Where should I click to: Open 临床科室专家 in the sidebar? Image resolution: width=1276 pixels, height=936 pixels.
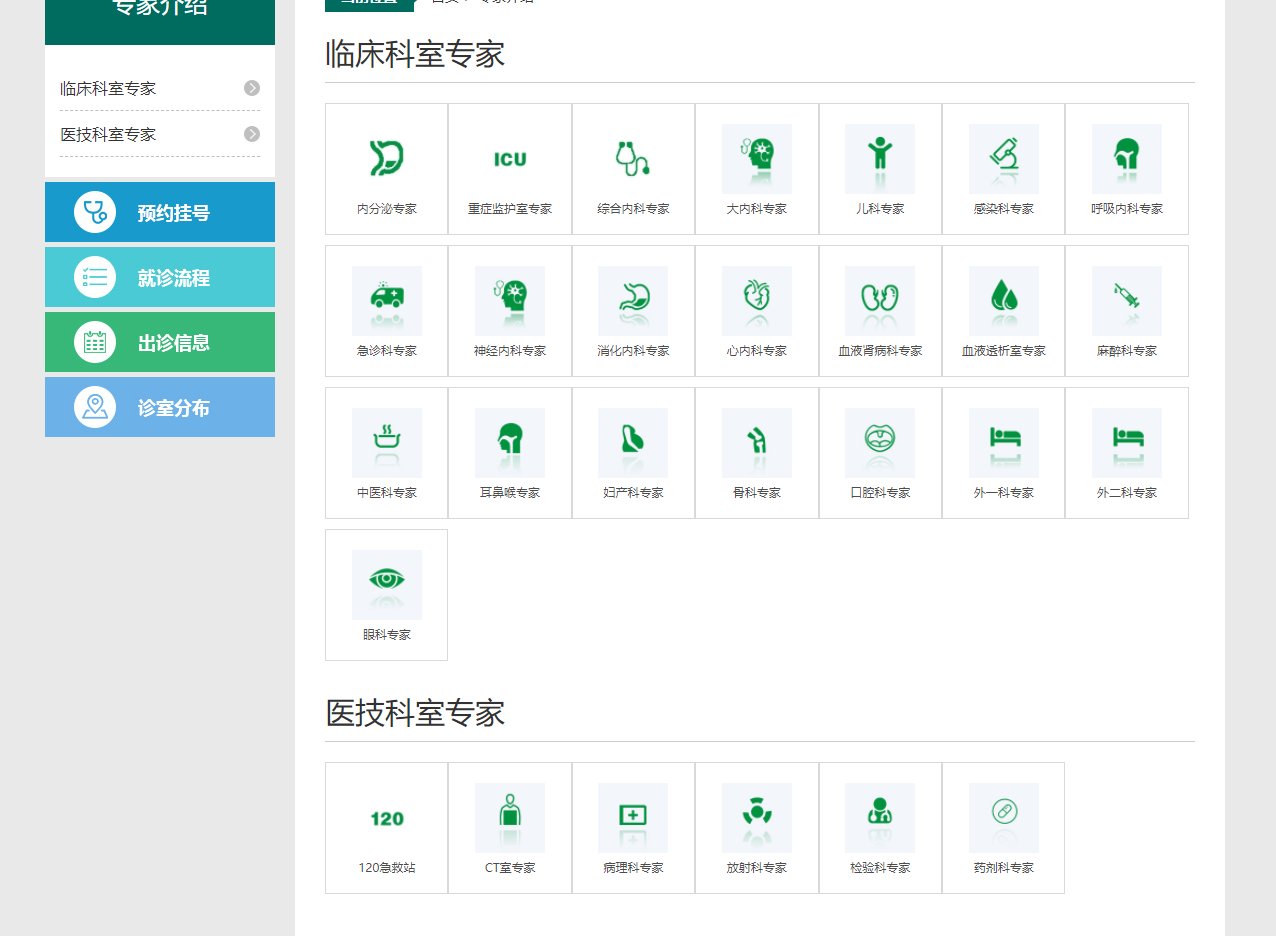[x=108, y=88]
